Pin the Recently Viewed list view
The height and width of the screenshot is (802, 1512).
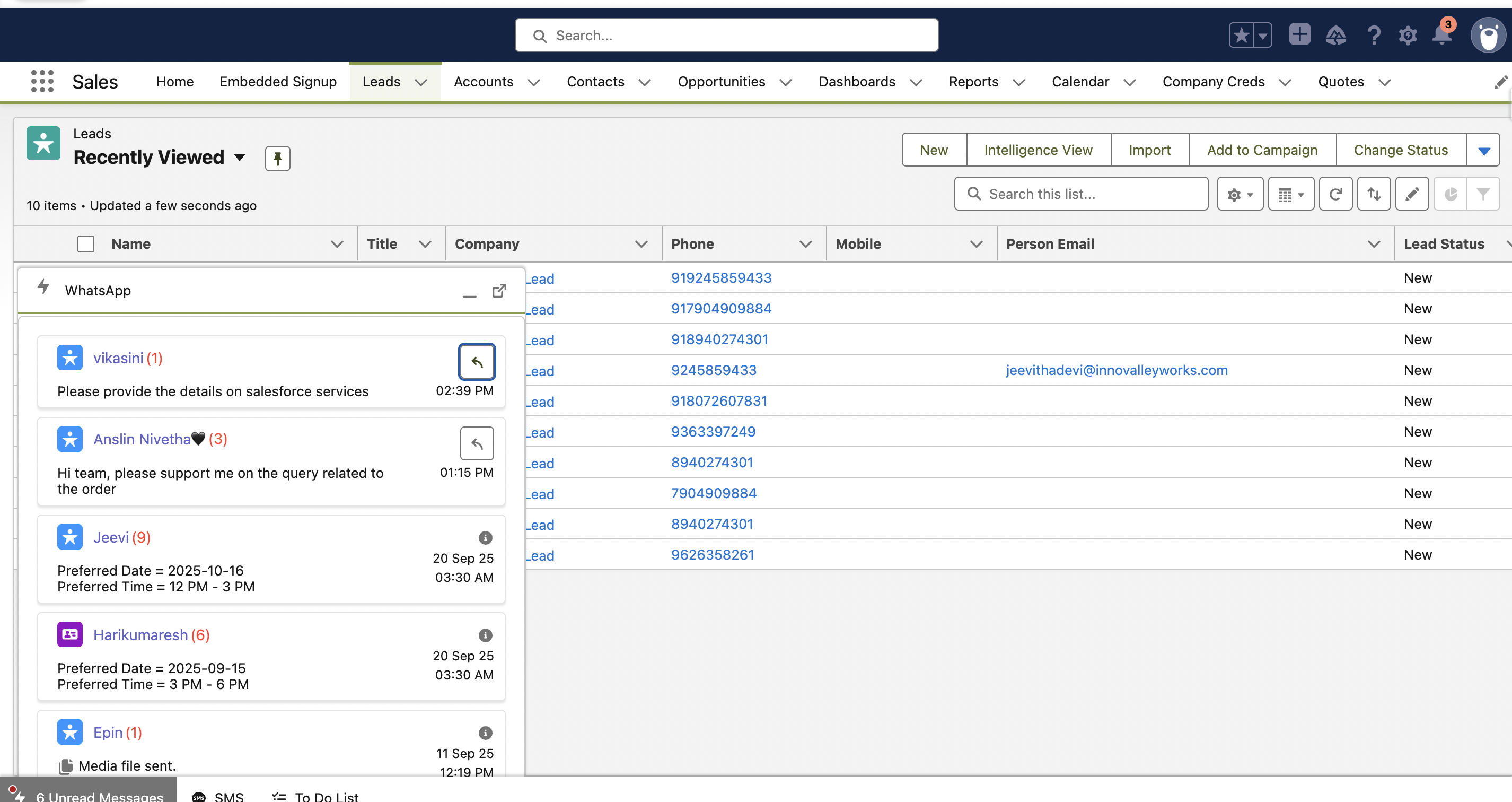point(277,158)
